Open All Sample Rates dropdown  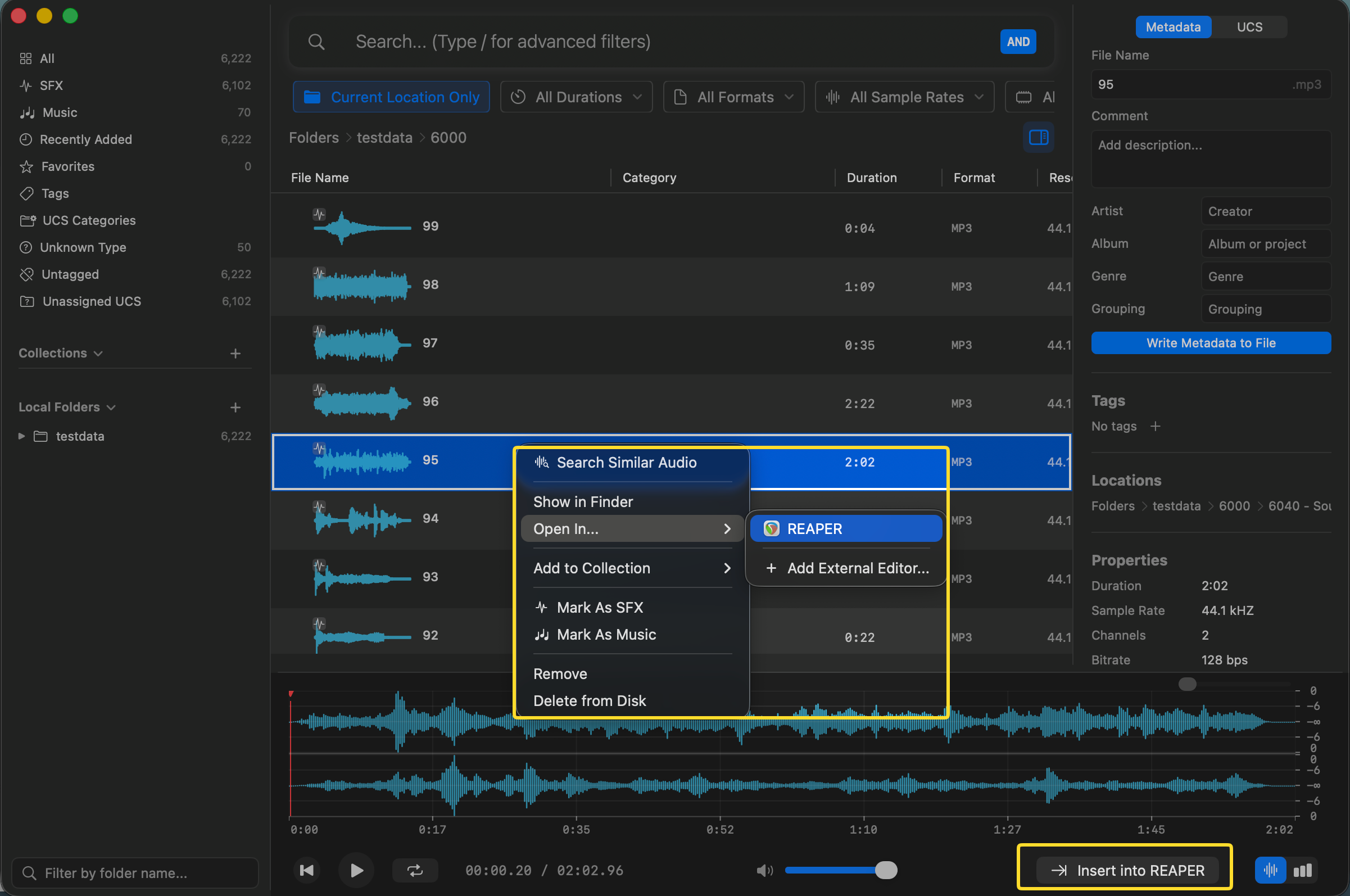click(x=904, y=97)
